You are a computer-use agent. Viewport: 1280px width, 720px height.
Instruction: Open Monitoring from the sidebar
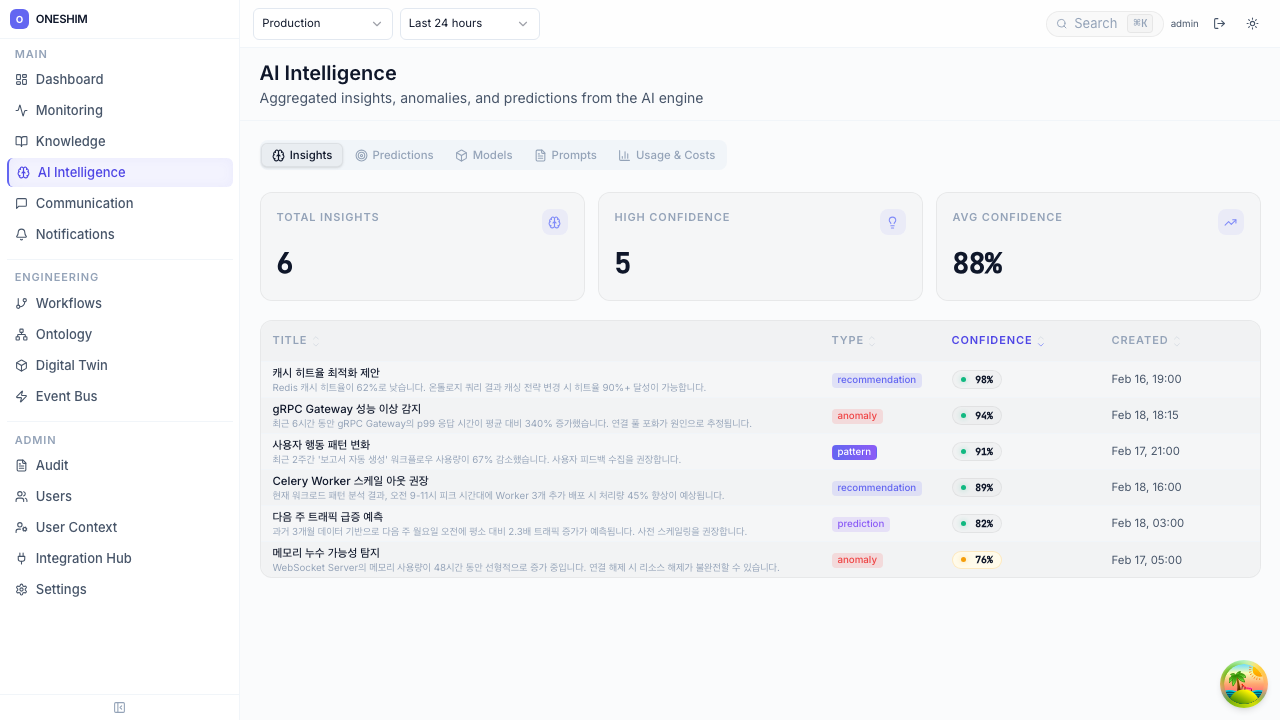(70, 110)
